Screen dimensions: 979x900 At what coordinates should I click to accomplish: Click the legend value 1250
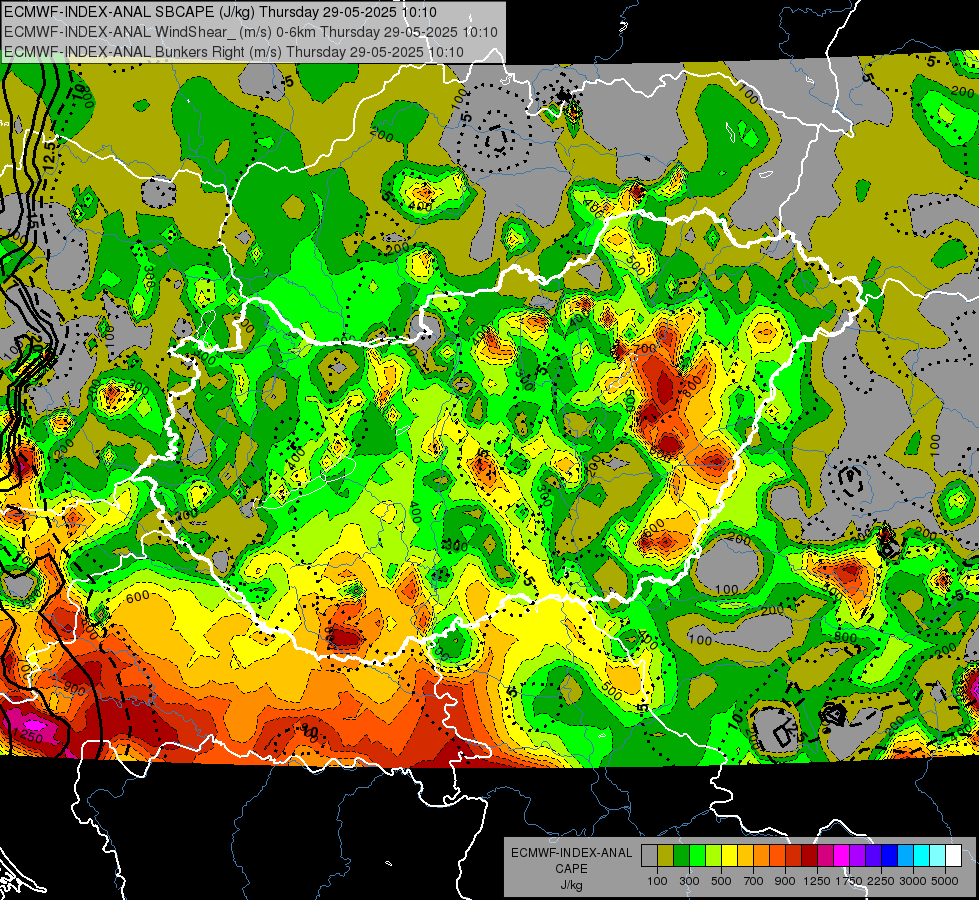(817, 881)
